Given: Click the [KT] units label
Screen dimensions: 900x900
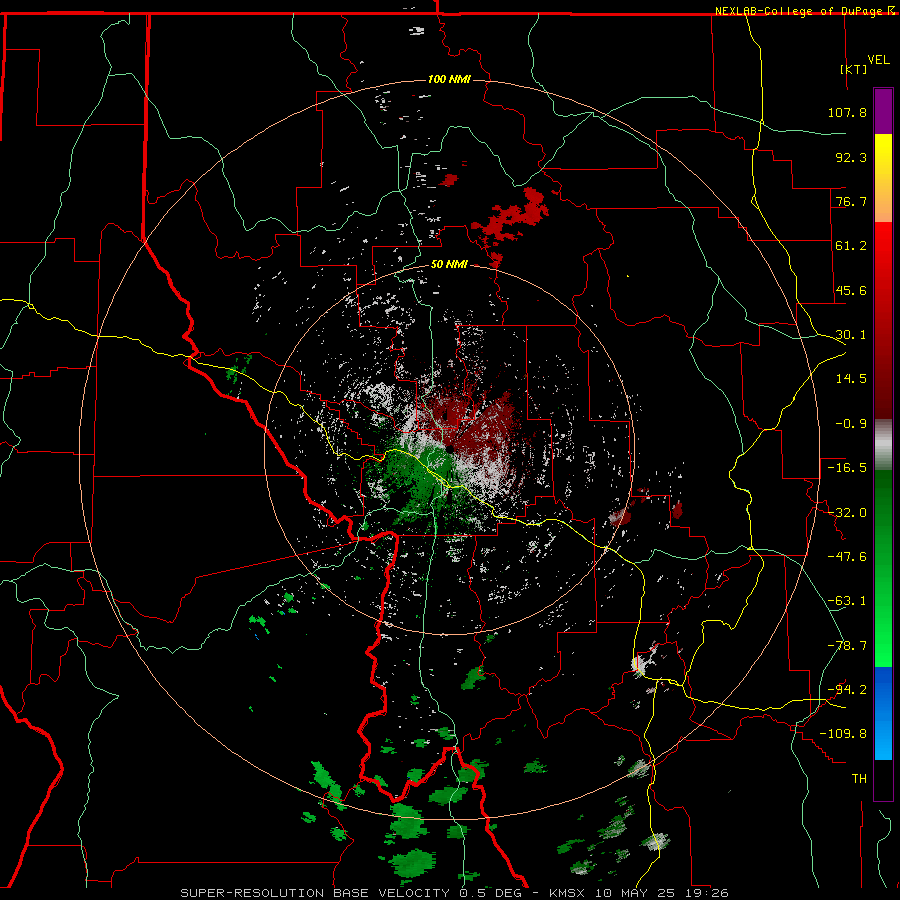Looking at the screenshot, I should (853, 69).
